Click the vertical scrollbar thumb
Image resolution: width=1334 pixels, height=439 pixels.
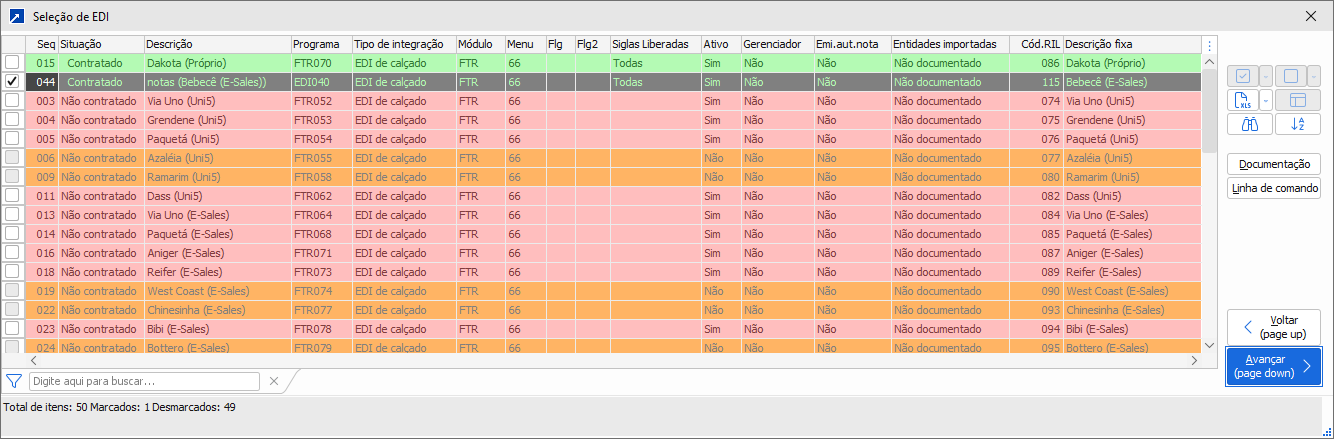coord(1209,110)
